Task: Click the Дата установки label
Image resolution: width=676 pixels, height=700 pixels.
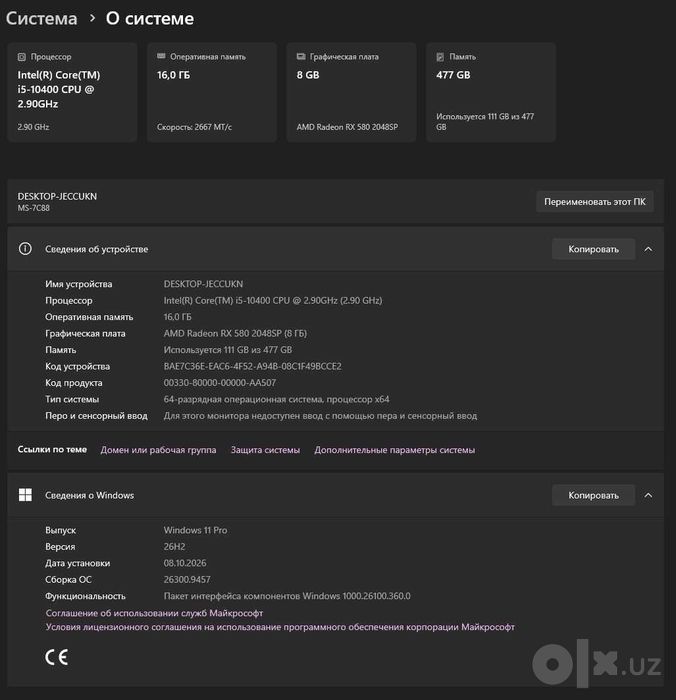Action: (78, 563)
